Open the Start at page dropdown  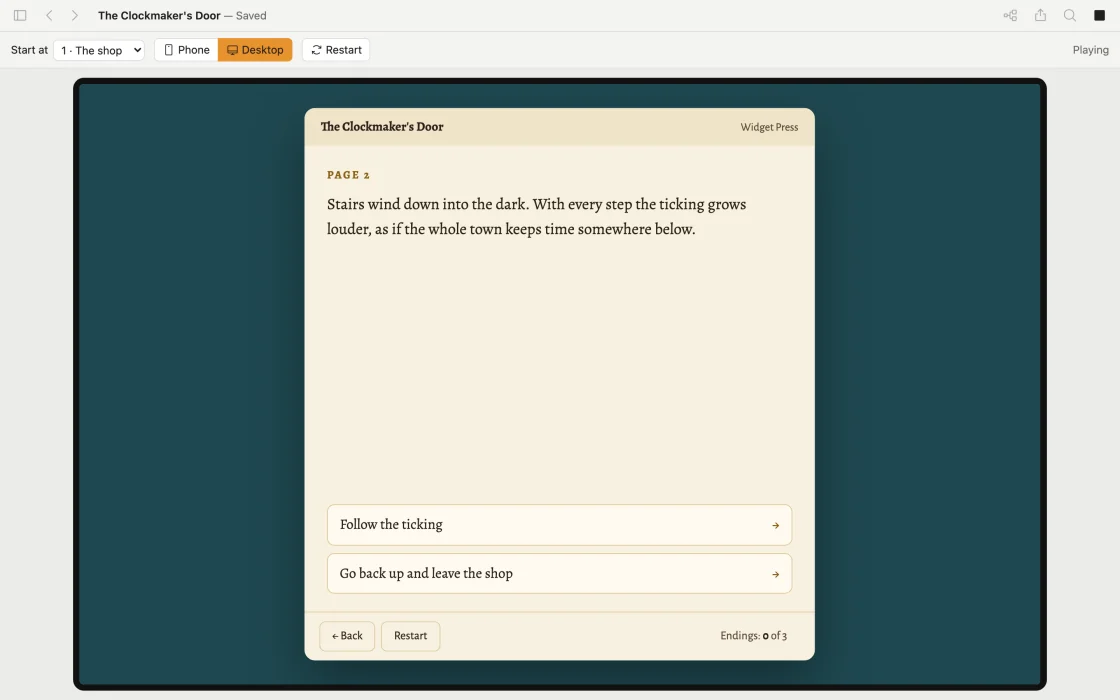click(99, 50)
